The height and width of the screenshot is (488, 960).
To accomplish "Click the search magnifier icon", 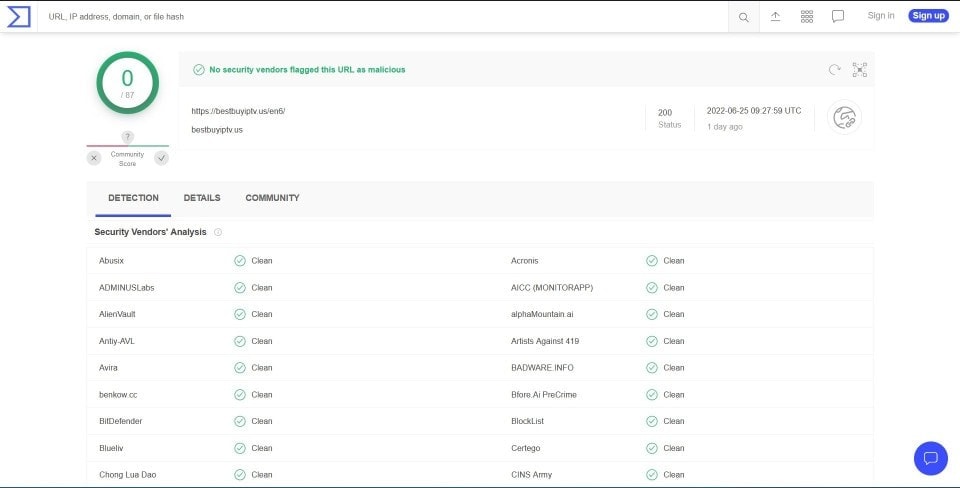I will coord(743,17).
